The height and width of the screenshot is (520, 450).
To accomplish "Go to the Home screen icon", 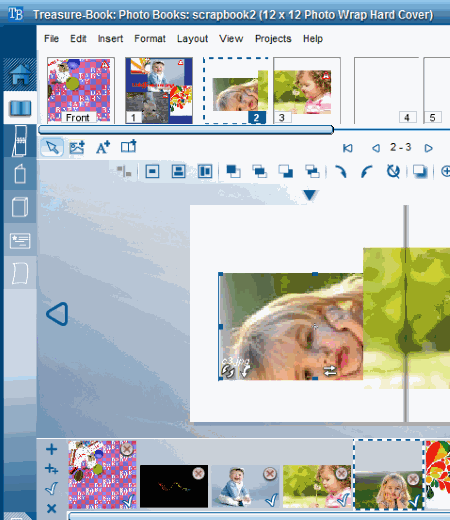I will click(x=20, y=74).
